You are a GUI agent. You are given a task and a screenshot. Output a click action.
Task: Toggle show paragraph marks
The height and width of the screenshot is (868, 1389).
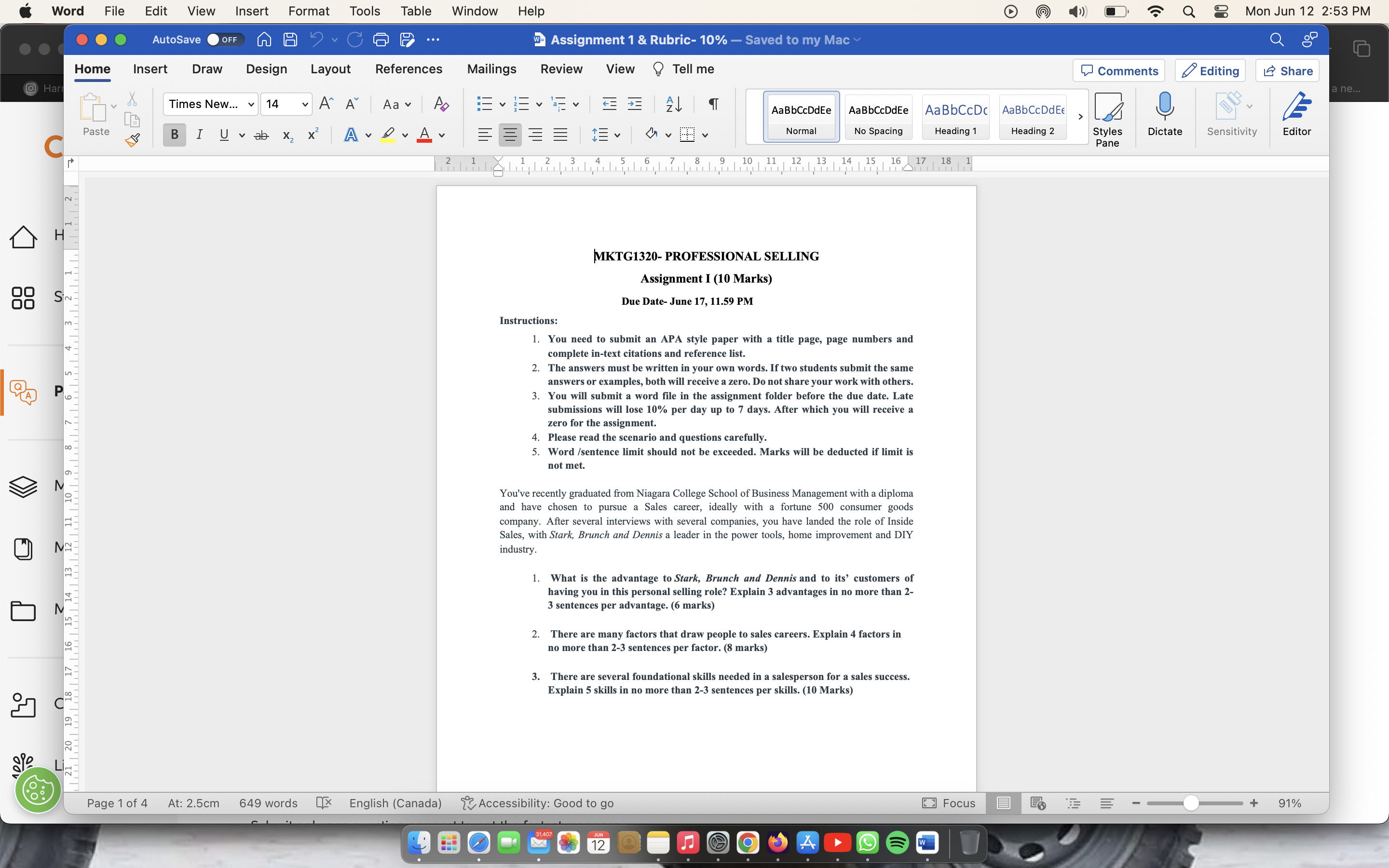click(x=713, y=104)
